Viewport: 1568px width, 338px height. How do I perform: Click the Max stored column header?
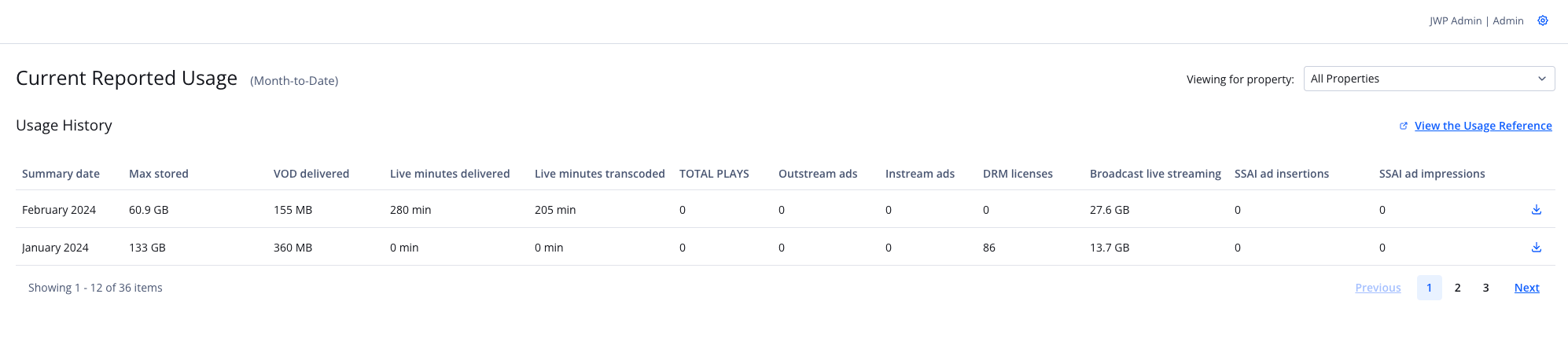pos(158,174)
